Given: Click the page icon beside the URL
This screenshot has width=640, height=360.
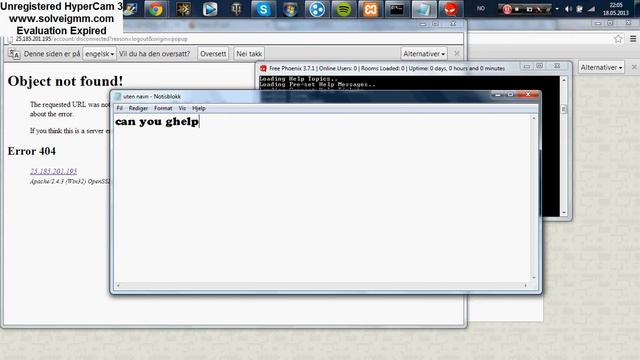Looking at the screenshot, I should click(10, 39).
